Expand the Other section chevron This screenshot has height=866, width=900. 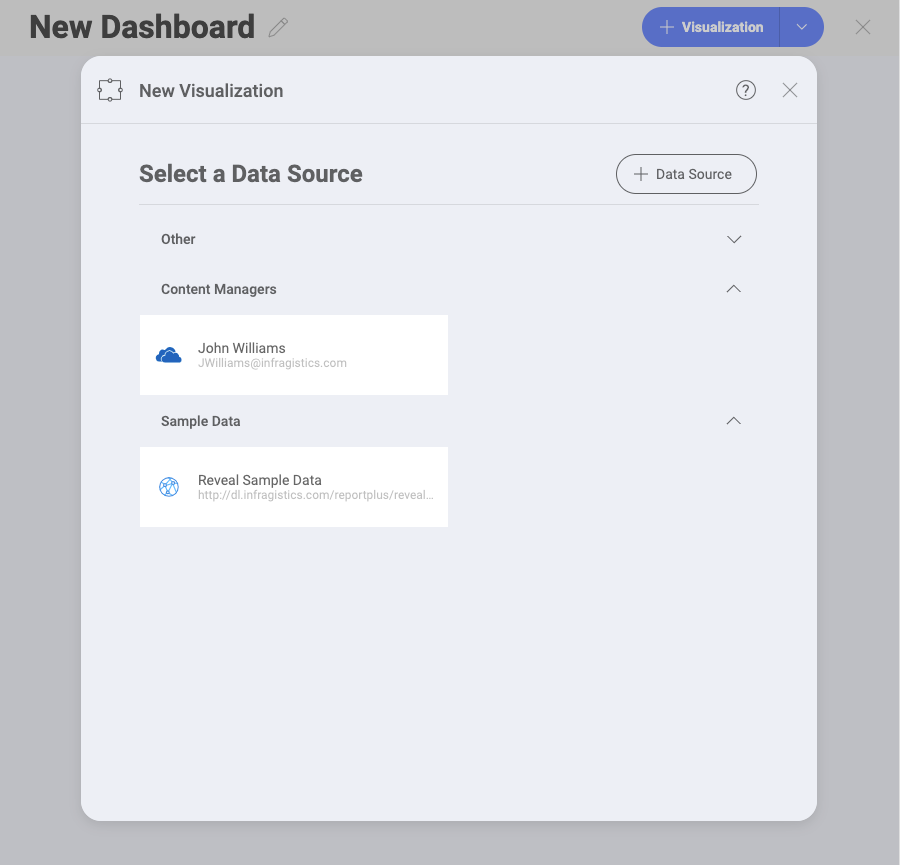click(734, 240)
